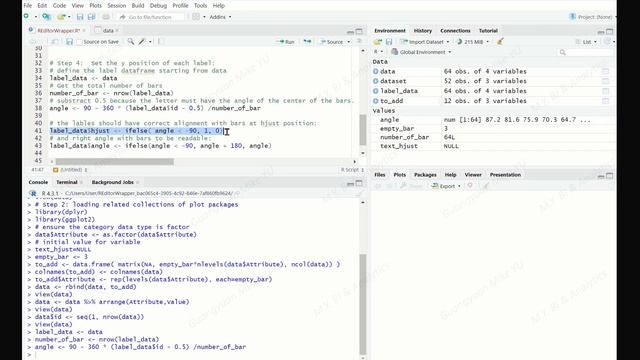
Task: Click the to_add object blue icon
Action: coord(376,100)
